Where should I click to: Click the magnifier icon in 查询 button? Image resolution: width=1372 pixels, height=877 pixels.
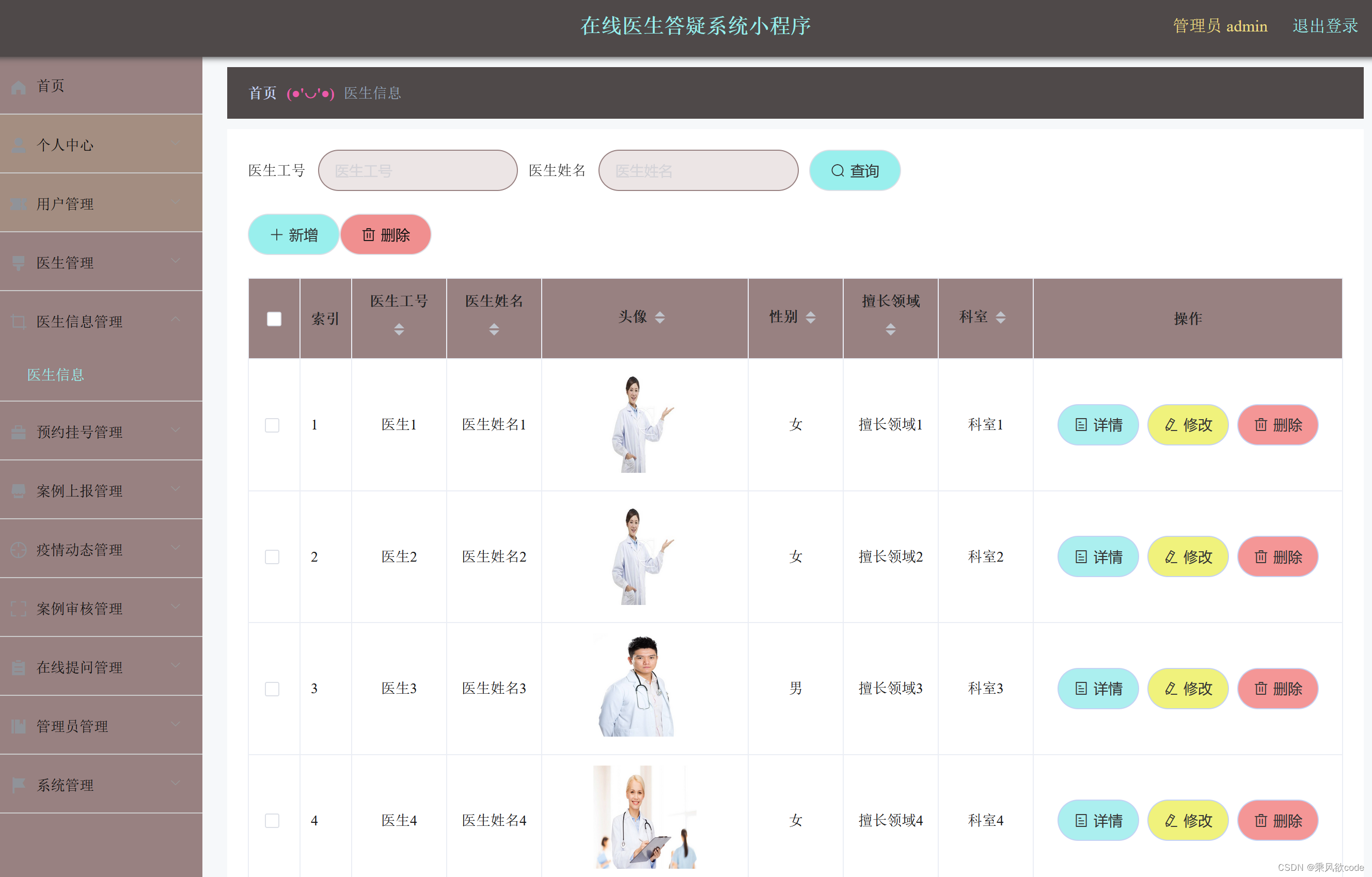pos(837,170)
